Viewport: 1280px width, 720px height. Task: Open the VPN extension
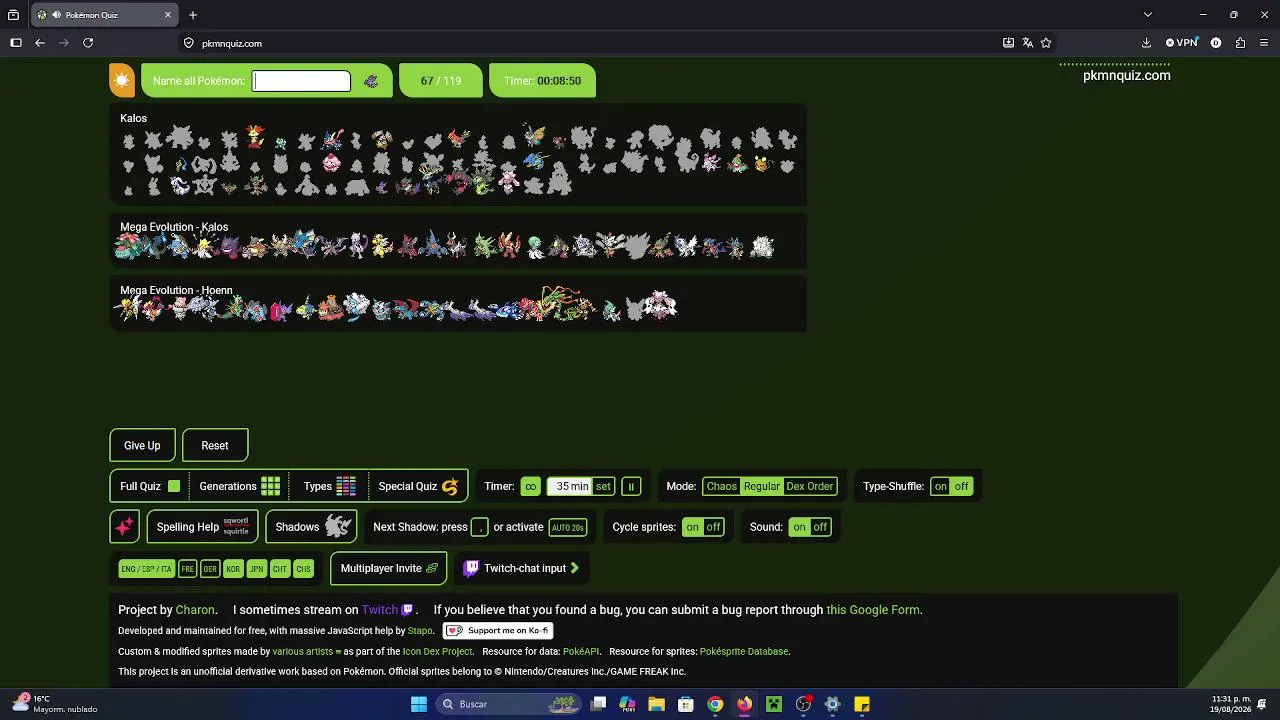1182,43
